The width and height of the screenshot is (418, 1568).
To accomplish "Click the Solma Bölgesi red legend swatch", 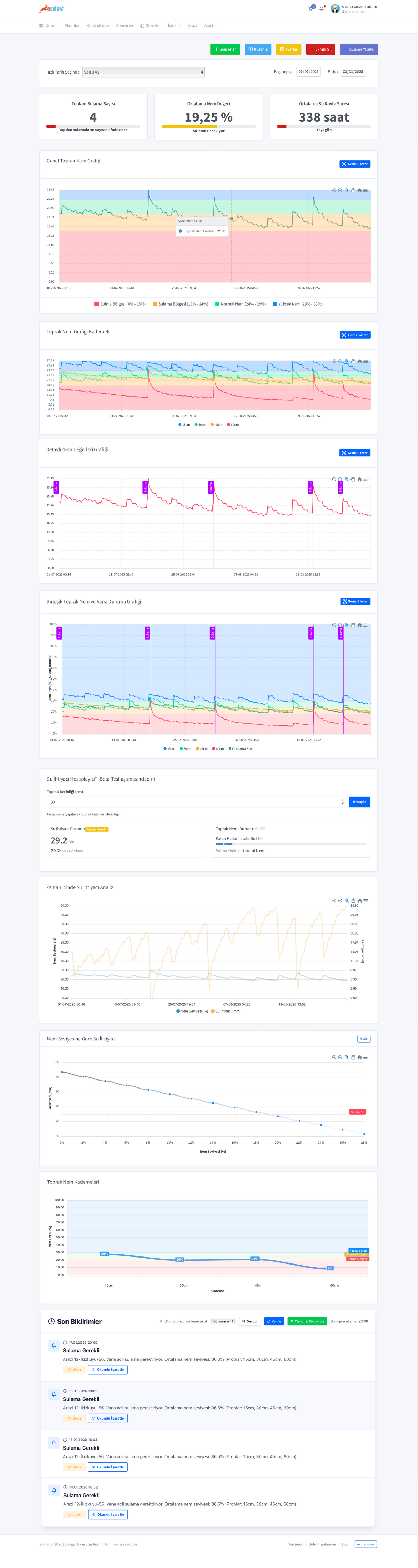I will click(x=97, y=304).
